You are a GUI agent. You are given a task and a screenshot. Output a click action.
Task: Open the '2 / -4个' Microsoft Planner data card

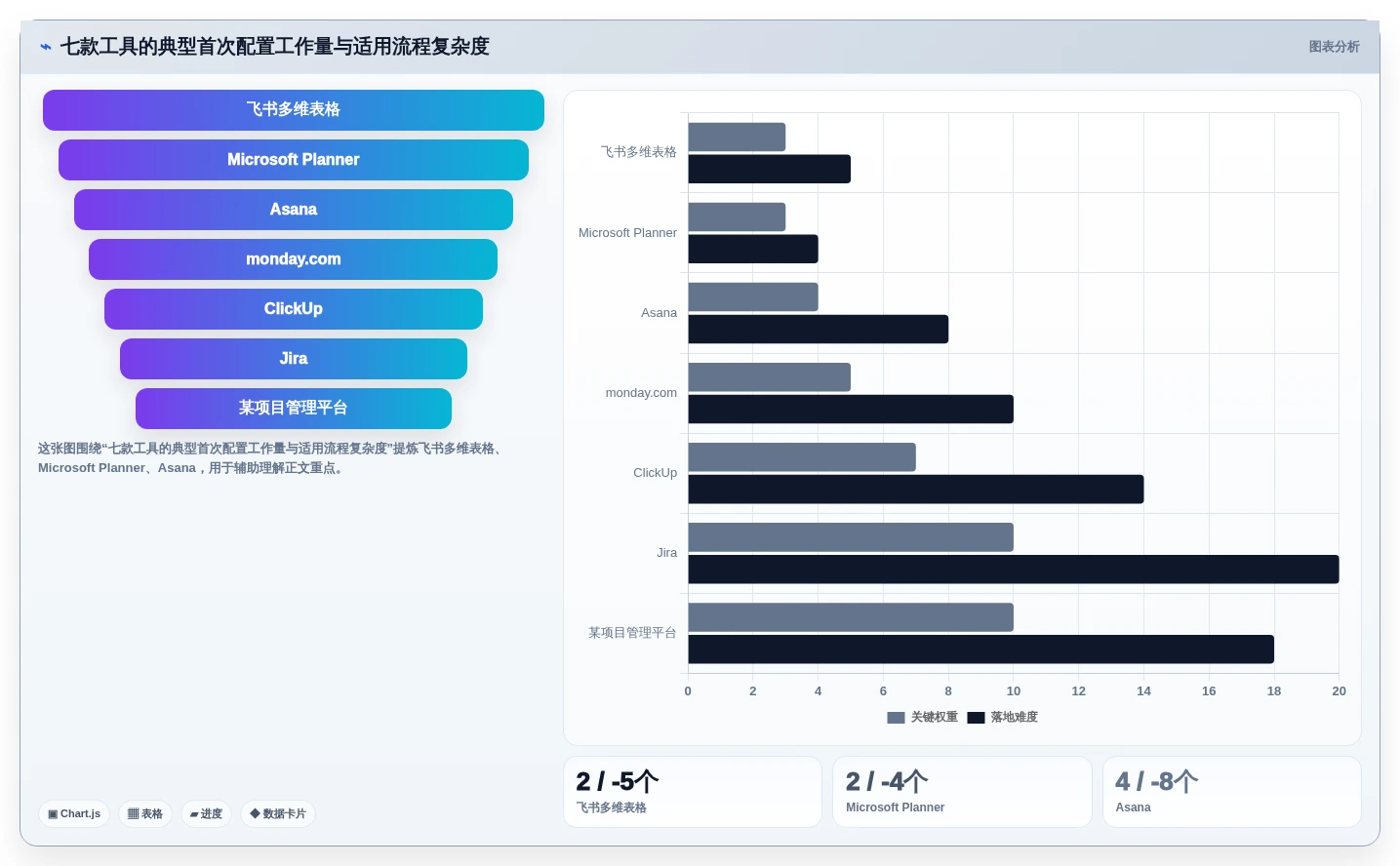pyautogui.click(x=962, y=792)
